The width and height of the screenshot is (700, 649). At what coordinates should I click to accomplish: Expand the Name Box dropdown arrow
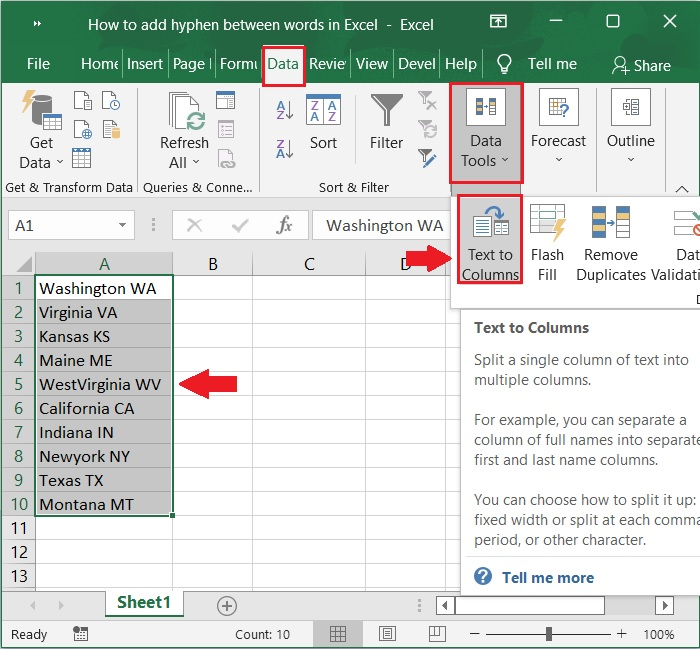click(122, 226)
